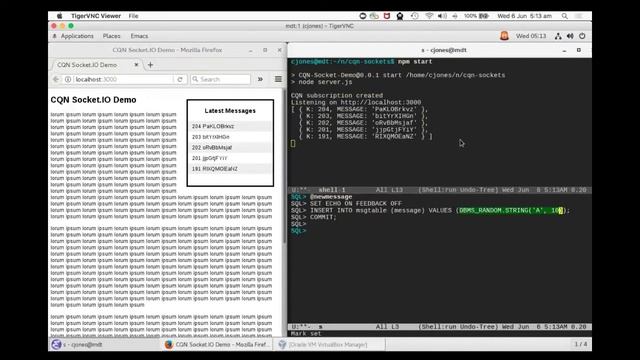Screen dimensions: 640x360
Task: Click the INSERT INTO msgtable statement
Action: click(x=430, y=211)
